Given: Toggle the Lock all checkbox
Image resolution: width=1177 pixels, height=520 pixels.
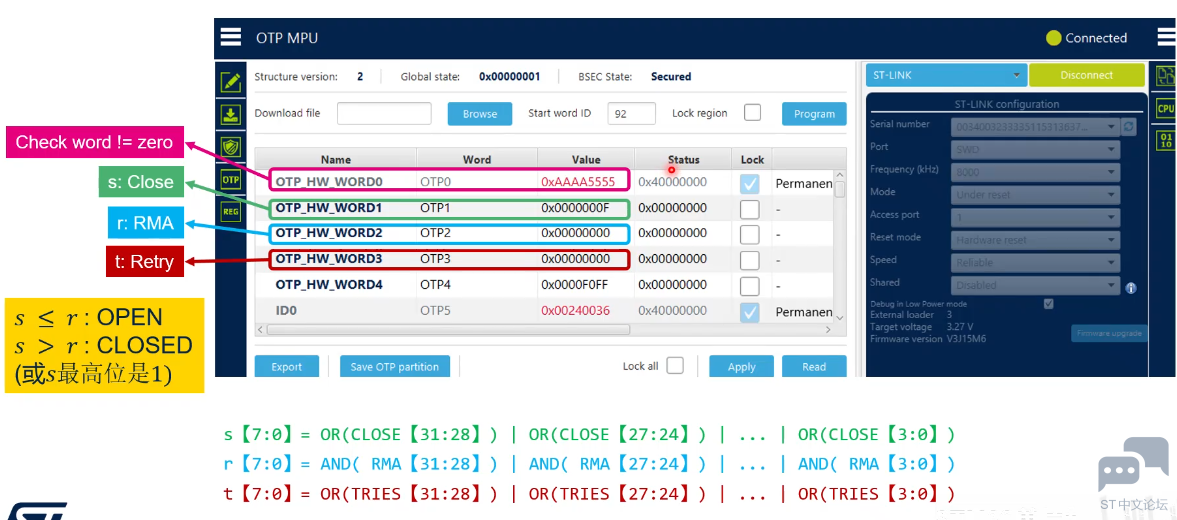Looking at the screenshot, I should [x=675, y=366].
